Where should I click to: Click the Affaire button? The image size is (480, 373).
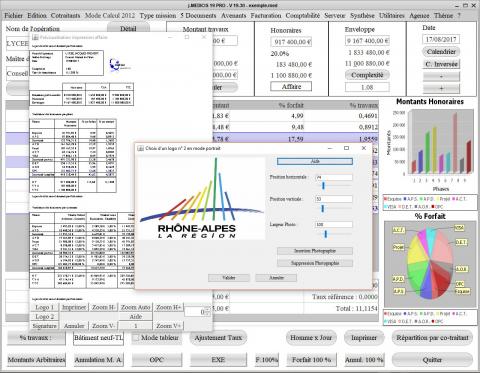pos(291,87)
